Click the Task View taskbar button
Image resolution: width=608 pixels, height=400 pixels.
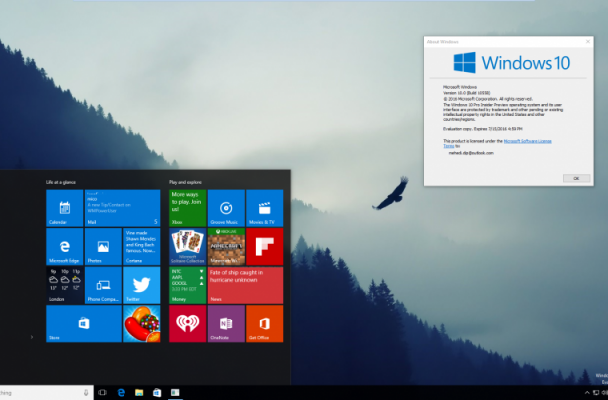102,392
